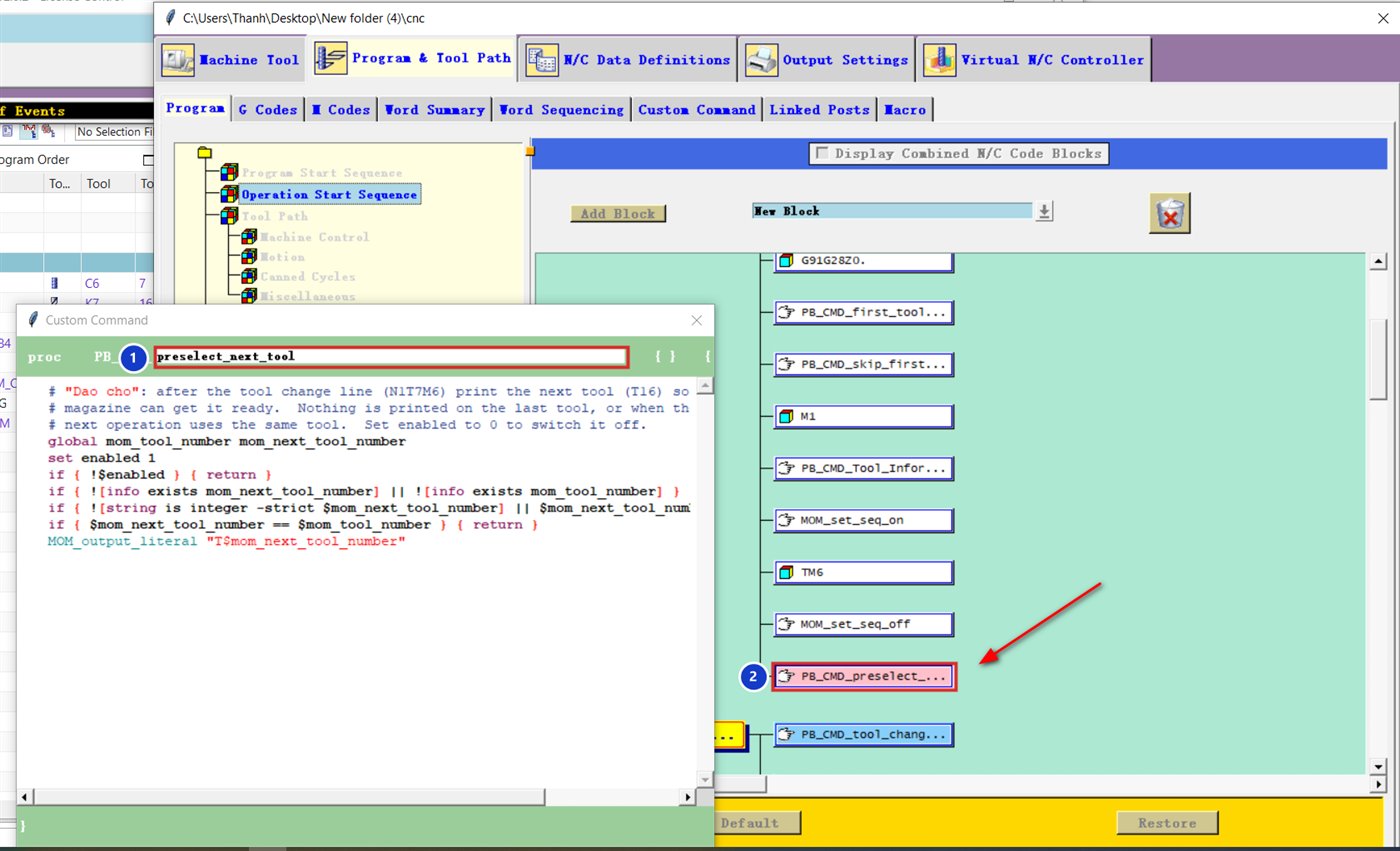Select the Motion tree node
1400x851 pixels.
coord(283,257)
